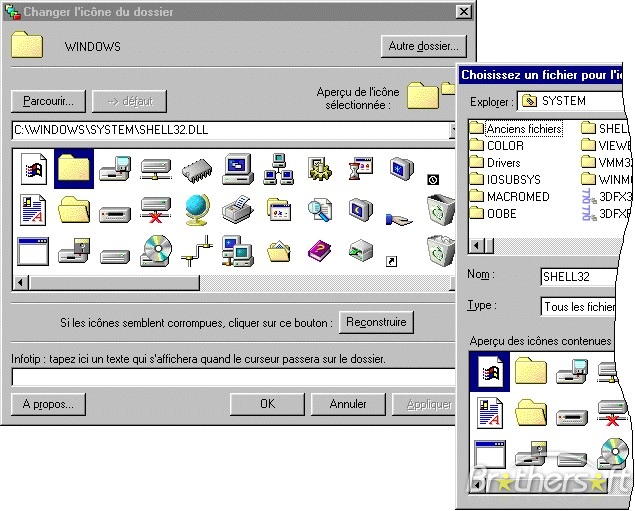Choose the magnifying glass find icon
Screen dimensions: 635x511
320,210
